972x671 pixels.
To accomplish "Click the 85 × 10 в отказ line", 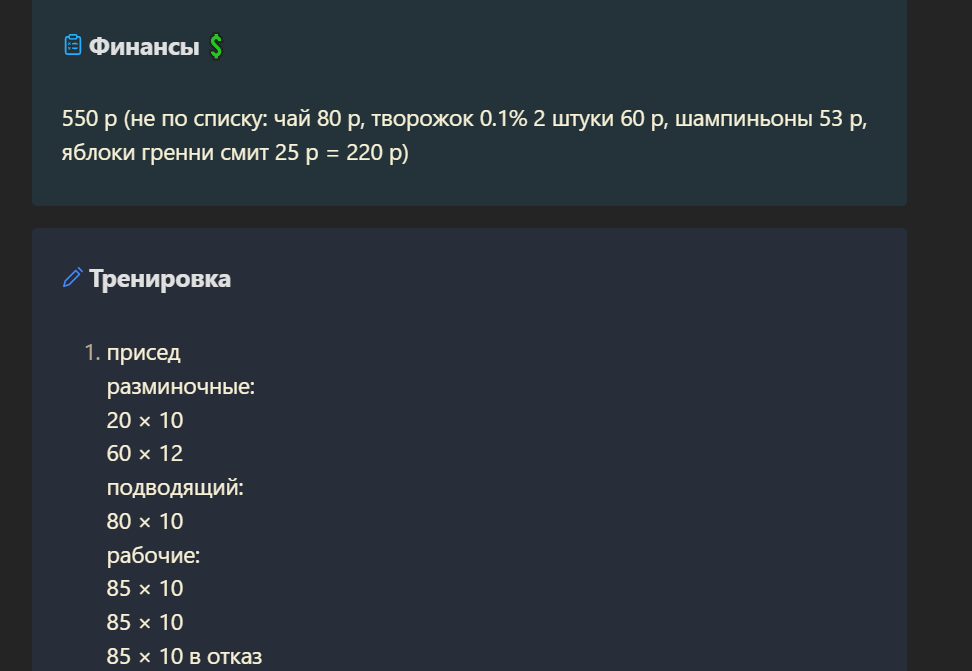I will point(185,656).
